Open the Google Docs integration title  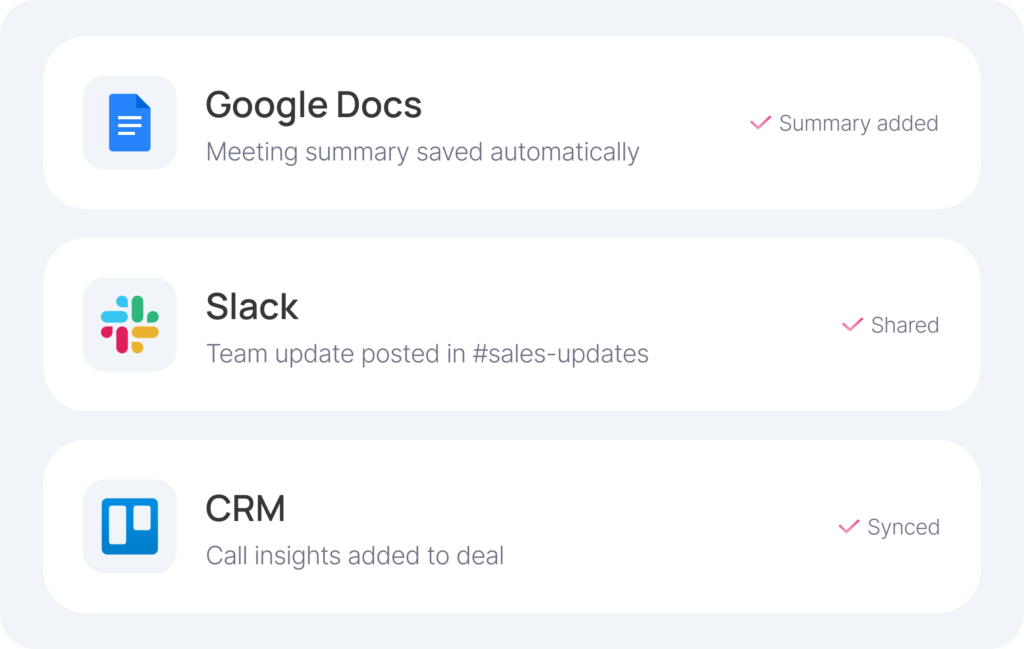tap(313, 105)
